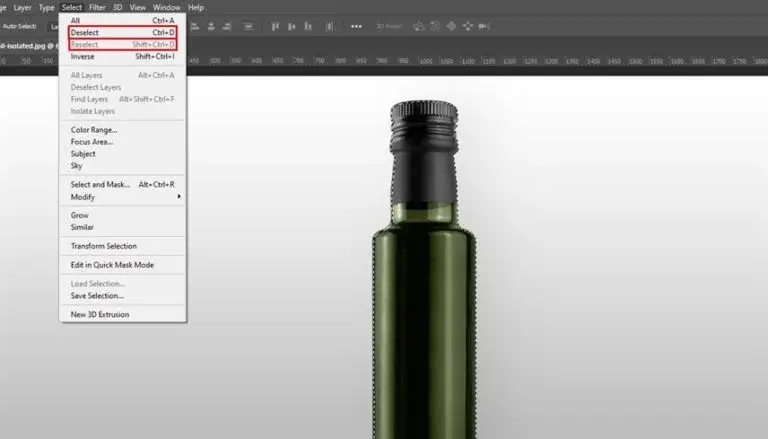
Task: Click the 3D Mode label in options bar
Action: click(x=388, y=26)
